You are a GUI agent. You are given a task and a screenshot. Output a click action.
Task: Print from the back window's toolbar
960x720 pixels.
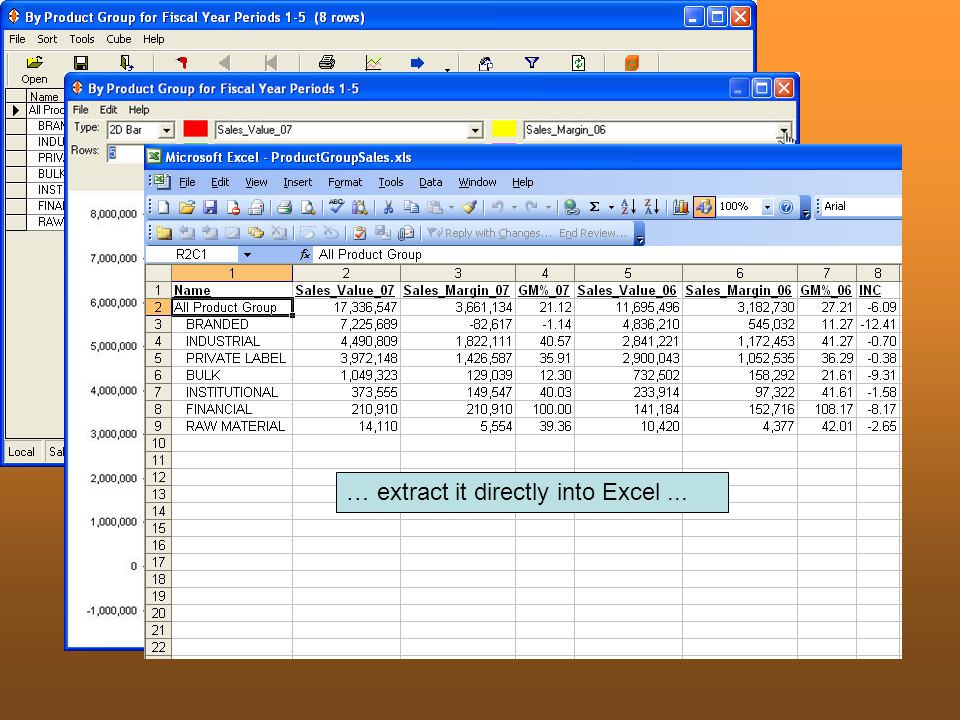(x=327, y=62)
